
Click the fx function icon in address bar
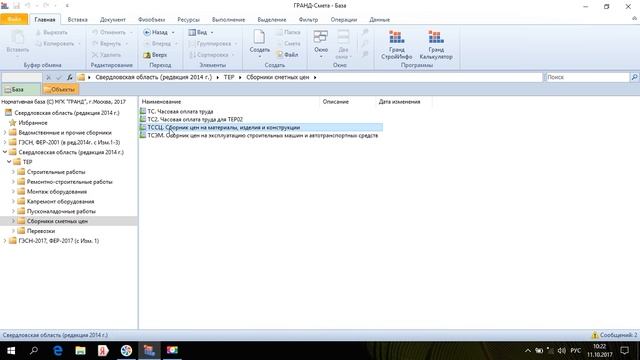pos(70,77)
